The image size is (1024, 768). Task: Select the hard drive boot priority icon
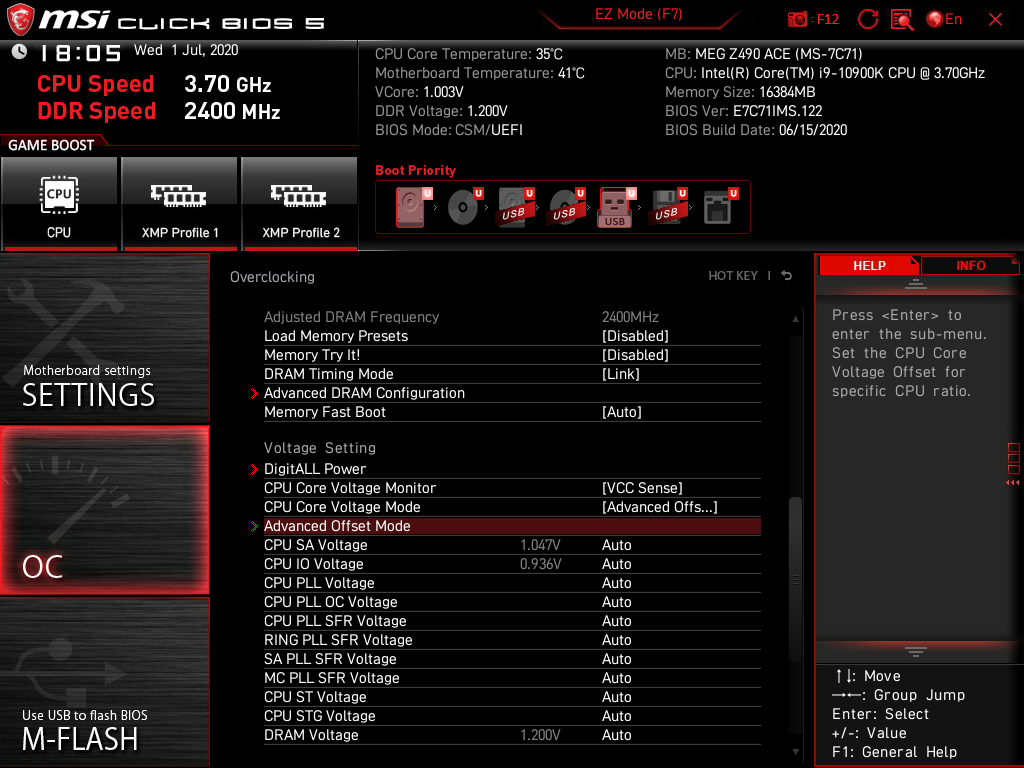410,207
